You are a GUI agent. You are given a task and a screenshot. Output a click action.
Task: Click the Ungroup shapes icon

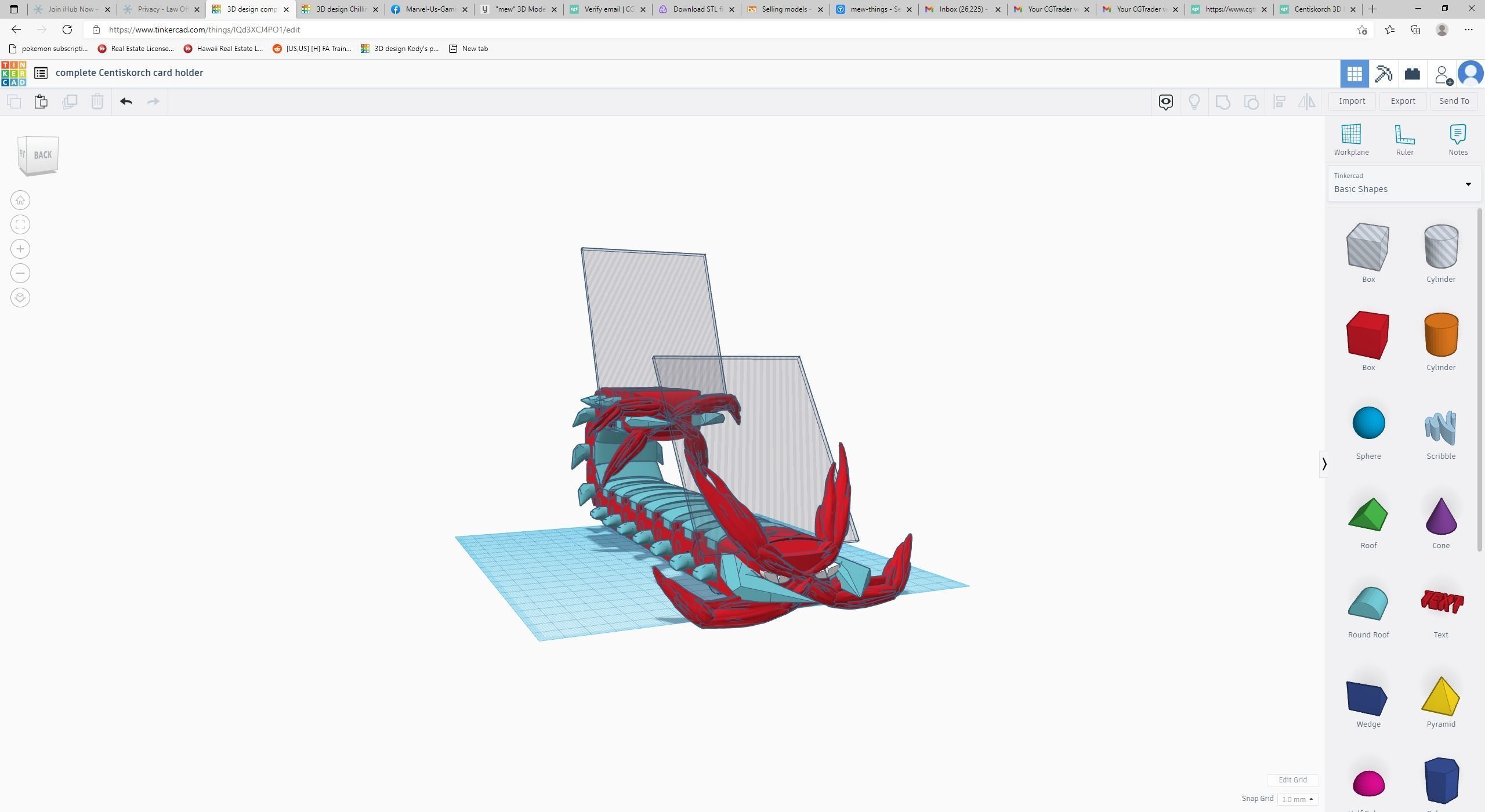[1251, 102]
